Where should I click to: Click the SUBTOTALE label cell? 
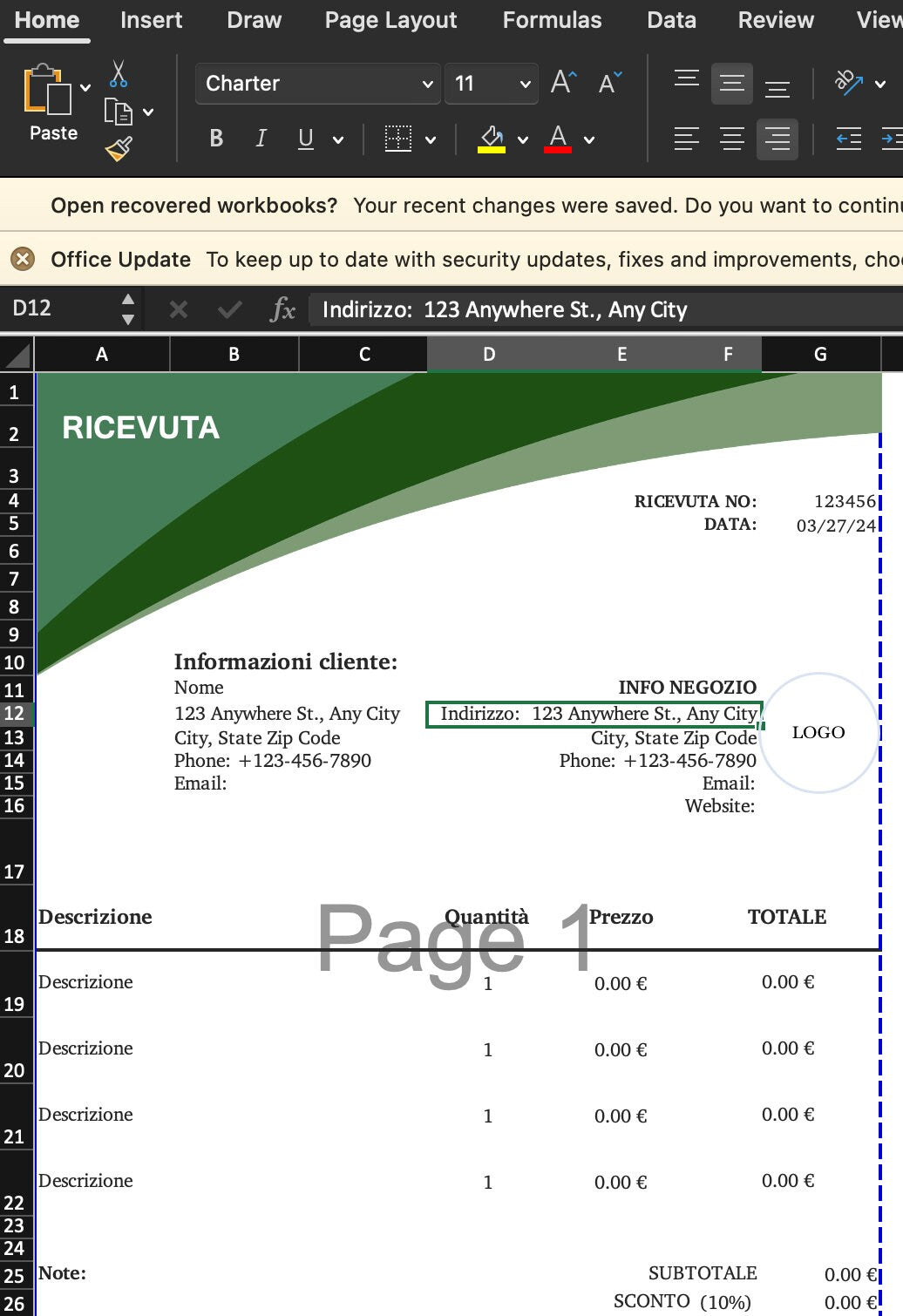pyautogui.click(x=703, y=1273)
